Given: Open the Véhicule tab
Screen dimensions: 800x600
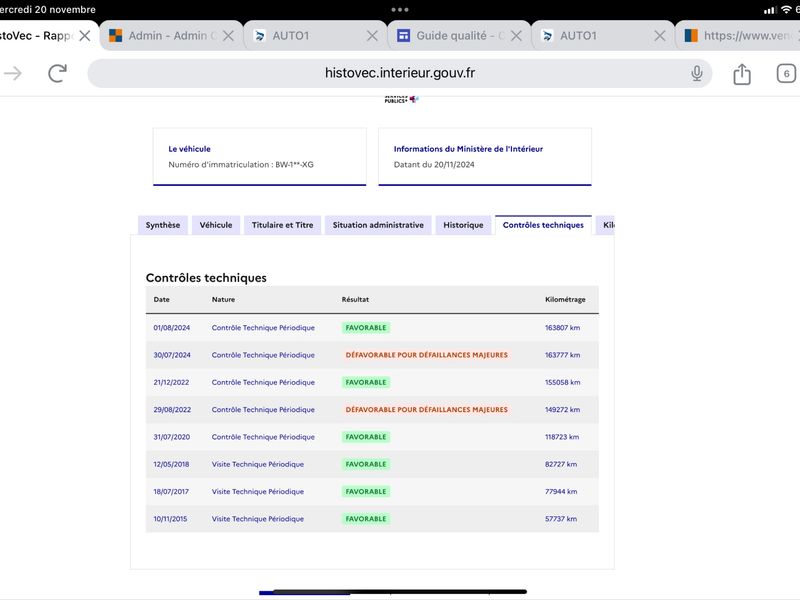Looking at the screenshot, I should [x=216, y=225].
